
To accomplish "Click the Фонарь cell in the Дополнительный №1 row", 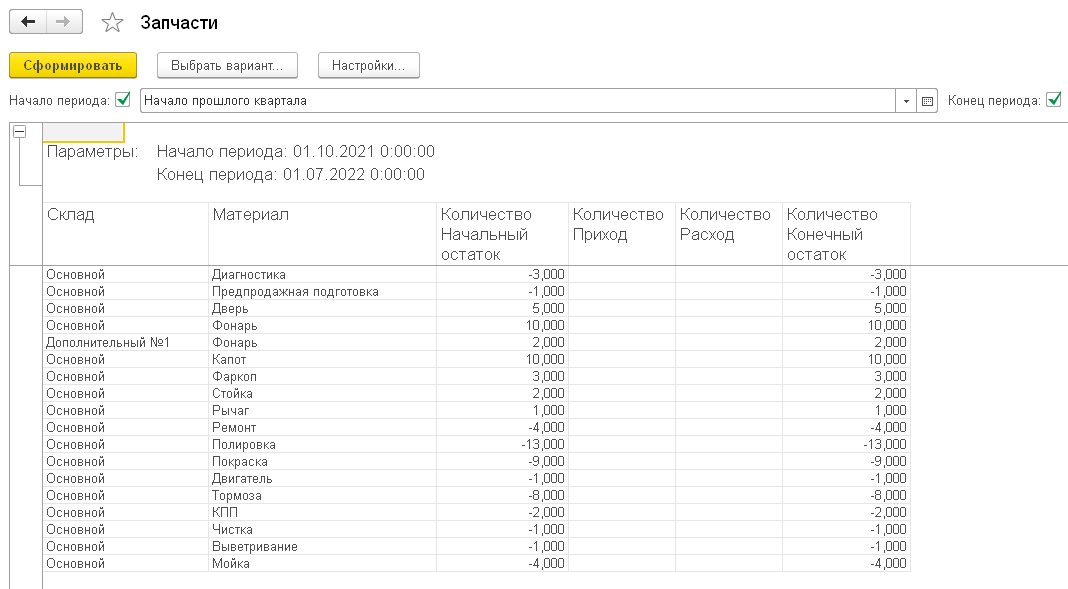I will pos(322,343).
